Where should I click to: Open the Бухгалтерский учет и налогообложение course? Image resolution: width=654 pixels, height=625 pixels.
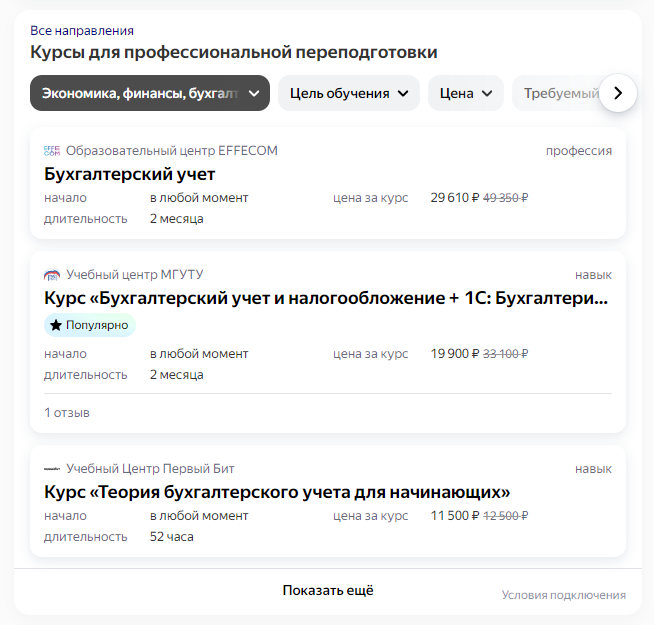point(326,298)
